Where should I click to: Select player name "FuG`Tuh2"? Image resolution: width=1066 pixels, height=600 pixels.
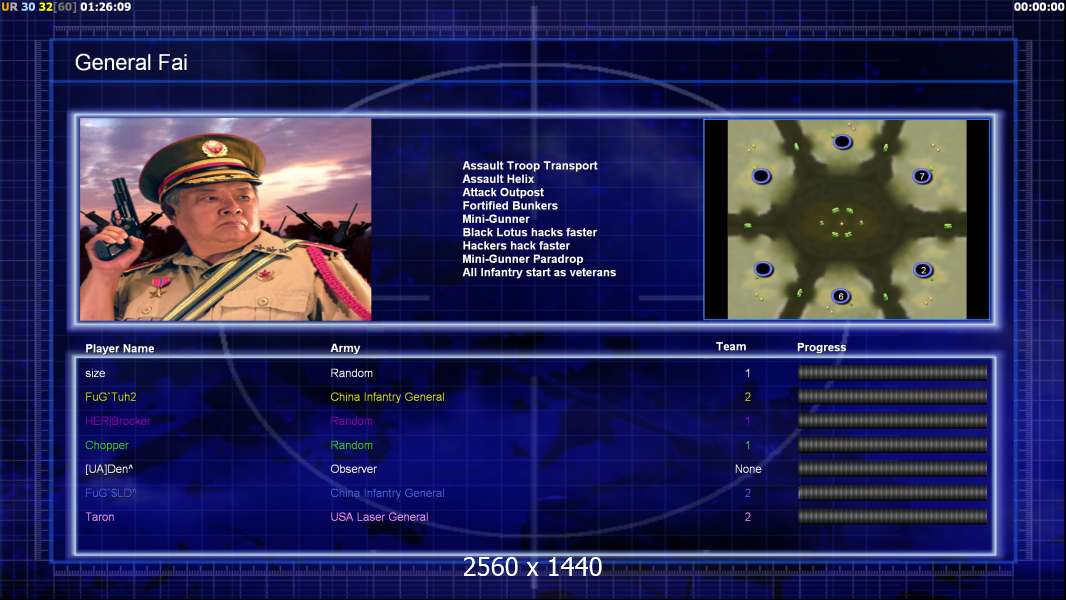tap(111, 397)
